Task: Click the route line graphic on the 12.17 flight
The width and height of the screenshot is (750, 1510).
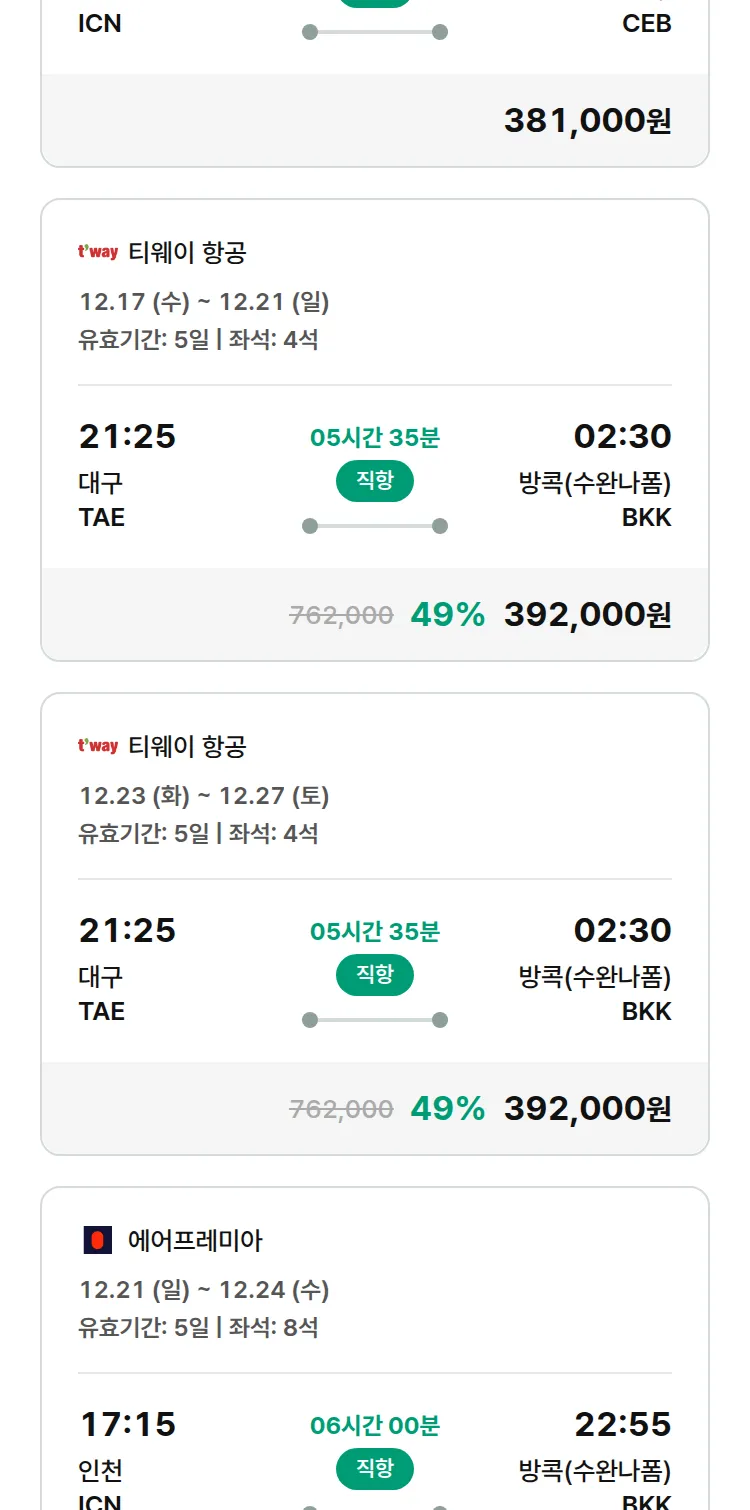Action: click(x=375, y=526)
